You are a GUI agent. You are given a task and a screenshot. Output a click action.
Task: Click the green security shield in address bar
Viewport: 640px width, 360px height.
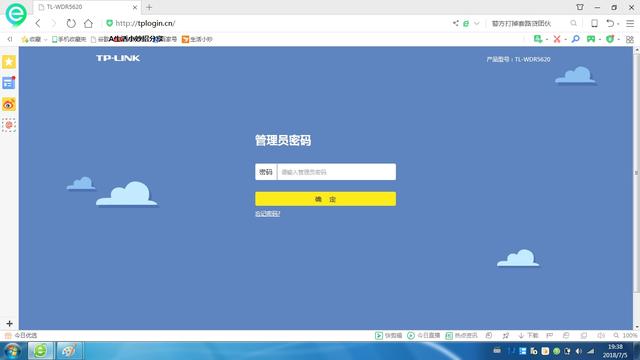click(109, 23)
